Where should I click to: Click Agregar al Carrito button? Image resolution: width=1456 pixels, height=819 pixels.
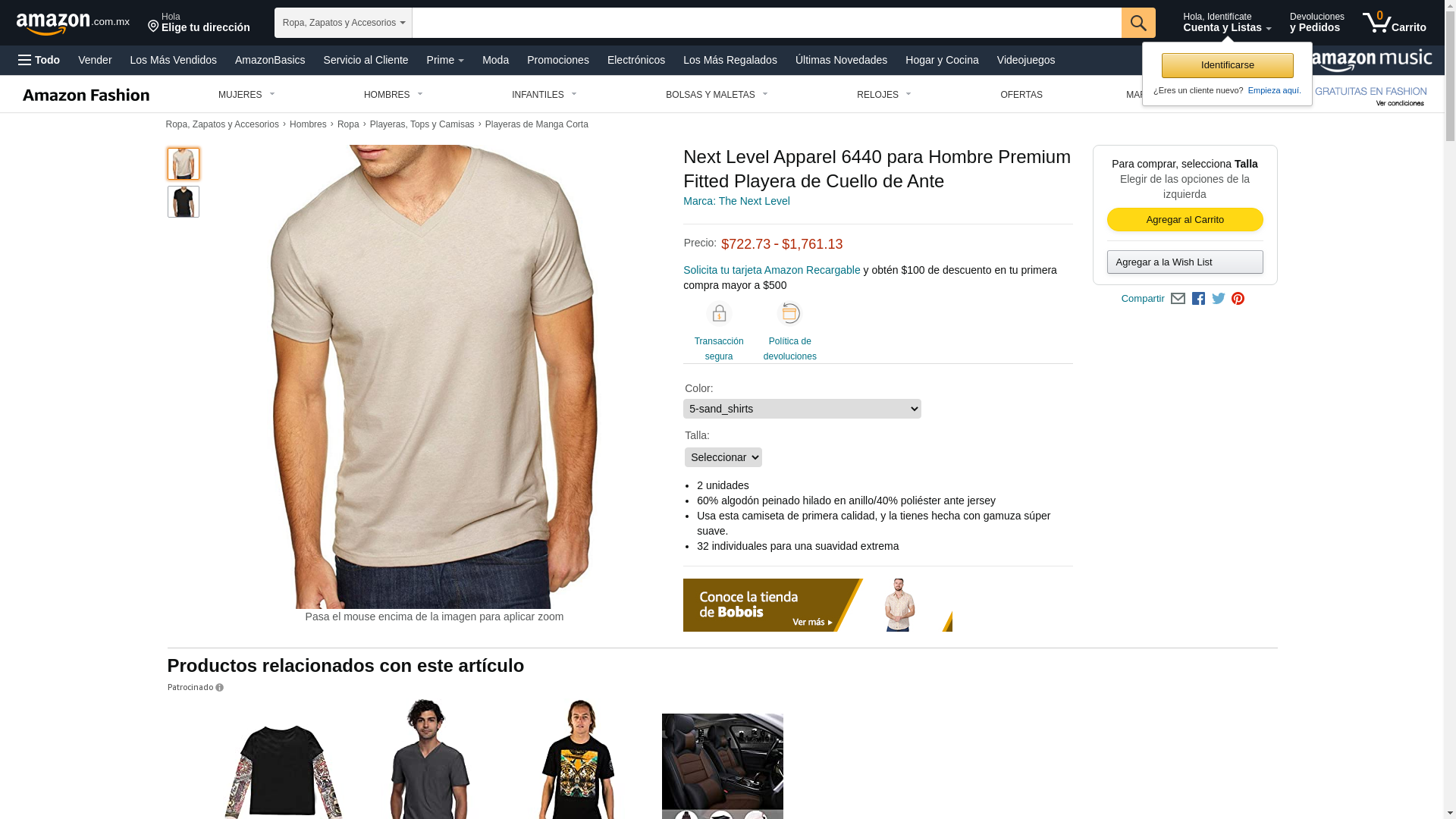(1185, 220)
